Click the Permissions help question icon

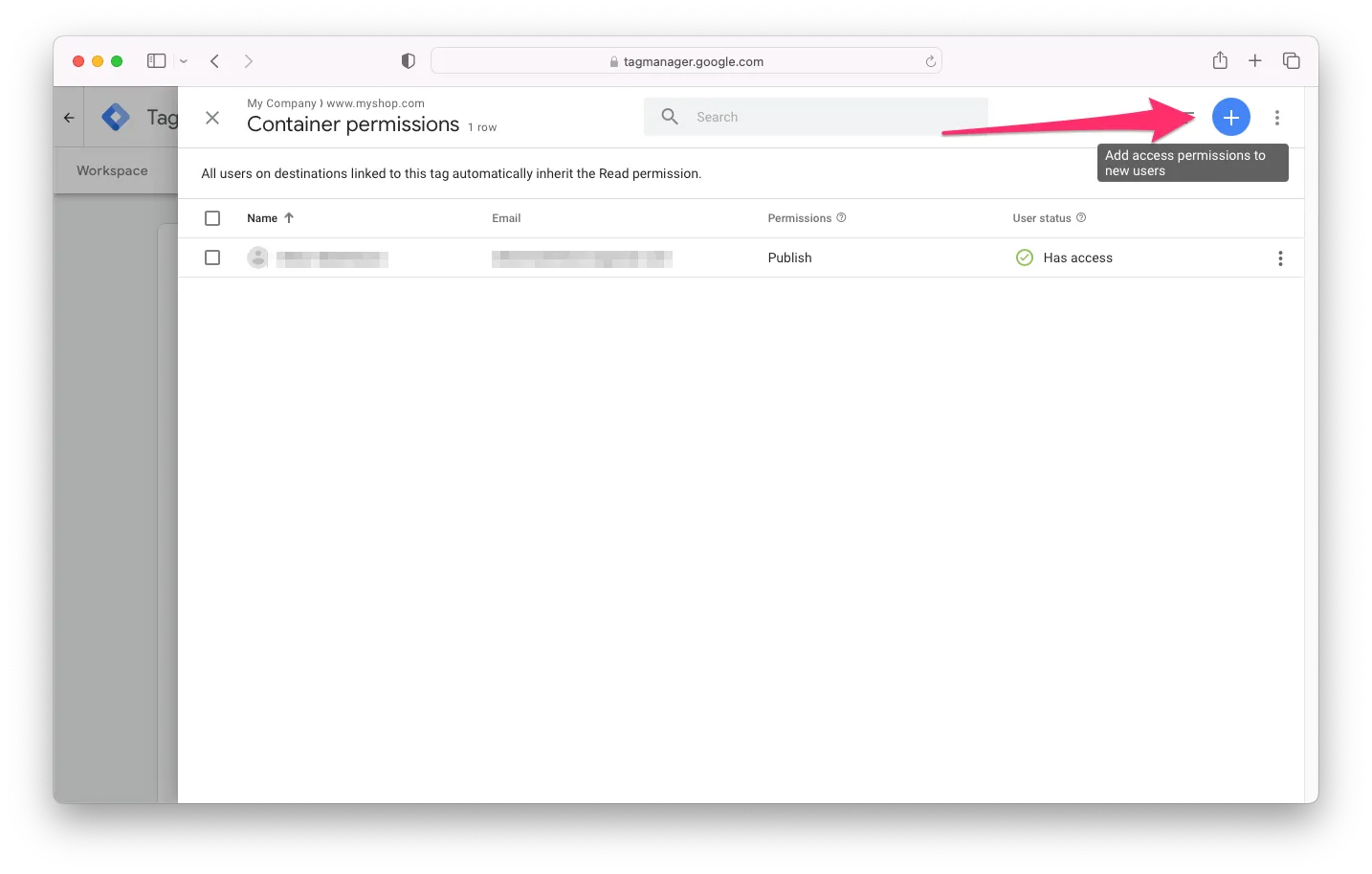(841, 218)
